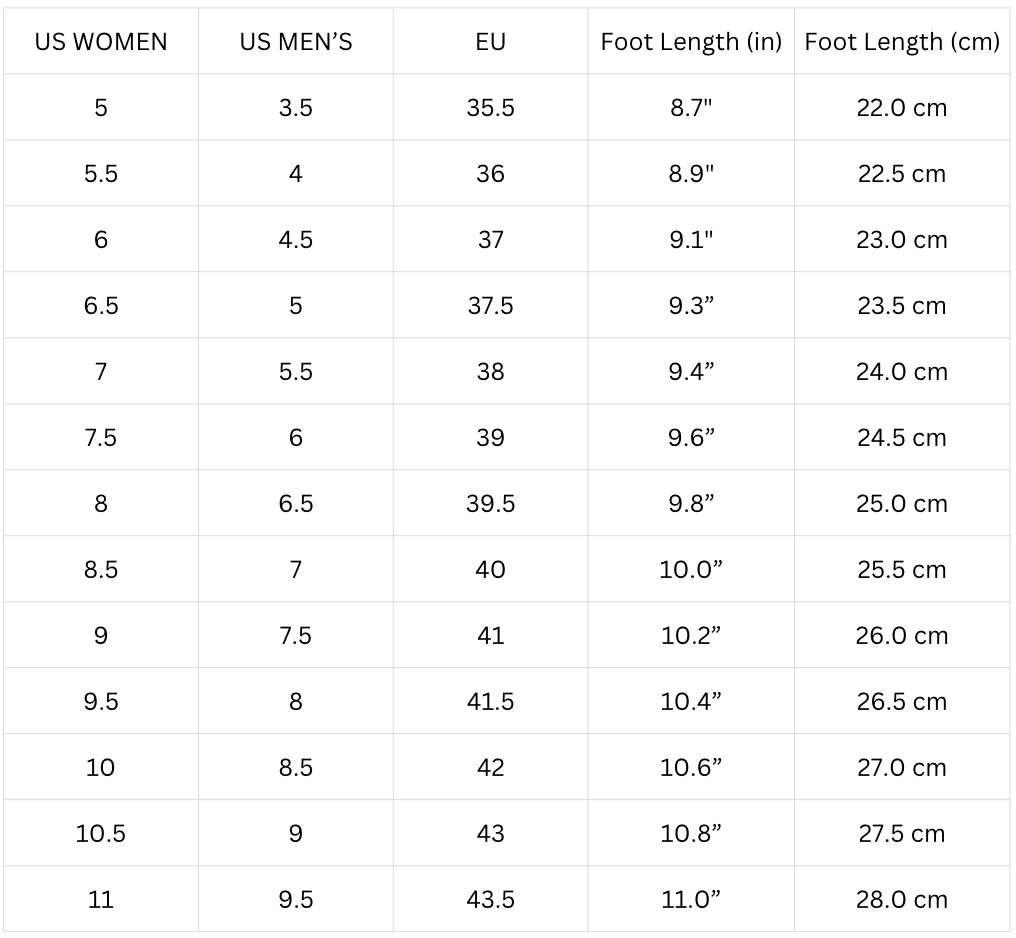Screen dimensions: 1016x938
Task: Click the US WOMEN column header
Action: tap(101, 42)
